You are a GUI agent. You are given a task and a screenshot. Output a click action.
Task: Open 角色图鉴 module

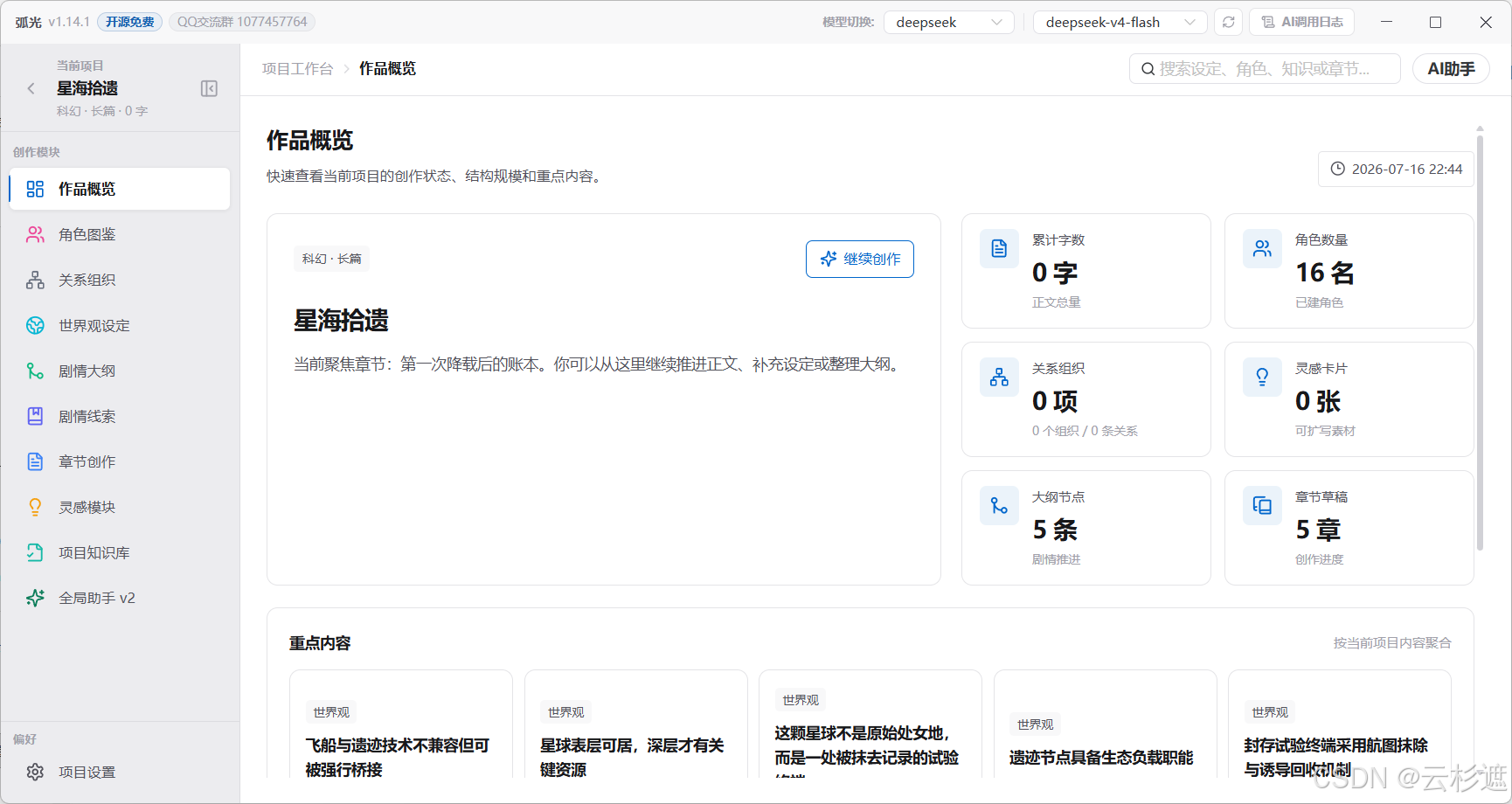120,234
